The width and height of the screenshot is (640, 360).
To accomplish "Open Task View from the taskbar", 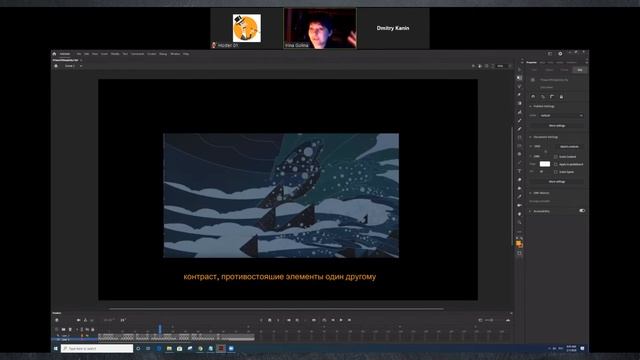I will pyautogui.click(x=148, y=349).
